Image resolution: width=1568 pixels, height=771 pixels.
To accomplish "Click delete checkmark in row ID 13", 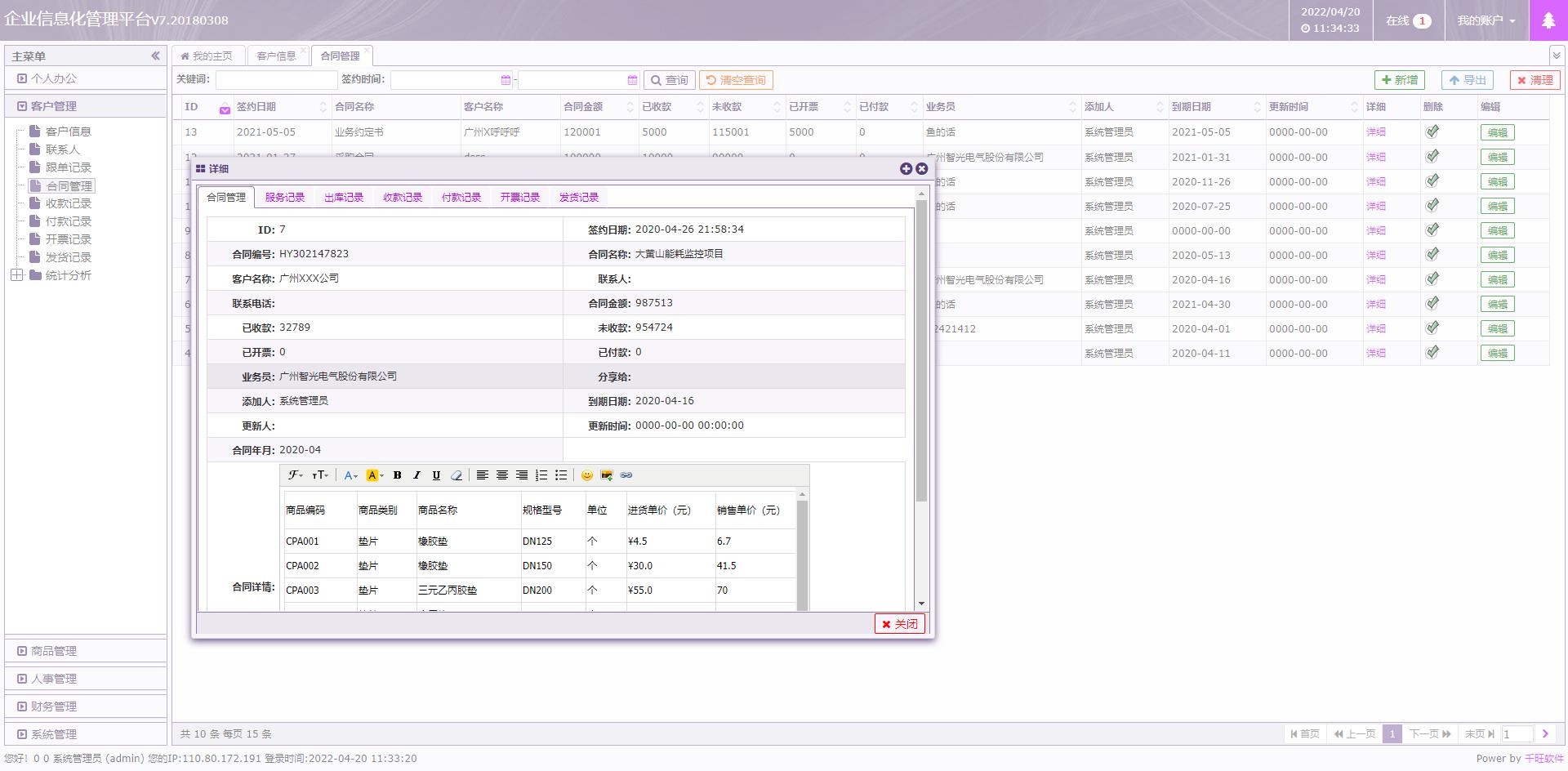I will coord(1432,131).
